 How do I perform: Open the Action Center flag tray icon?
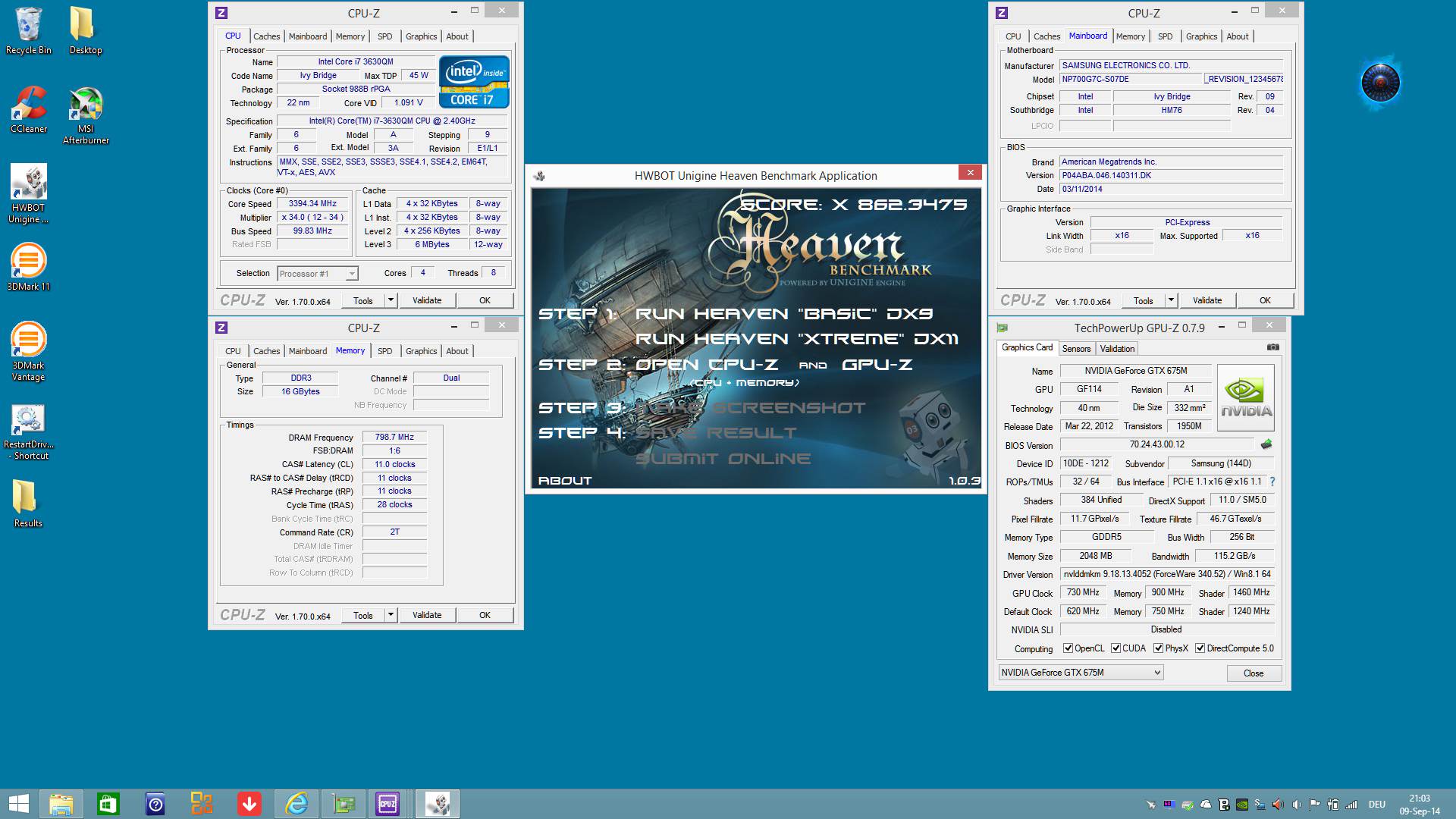[1314, 805]
